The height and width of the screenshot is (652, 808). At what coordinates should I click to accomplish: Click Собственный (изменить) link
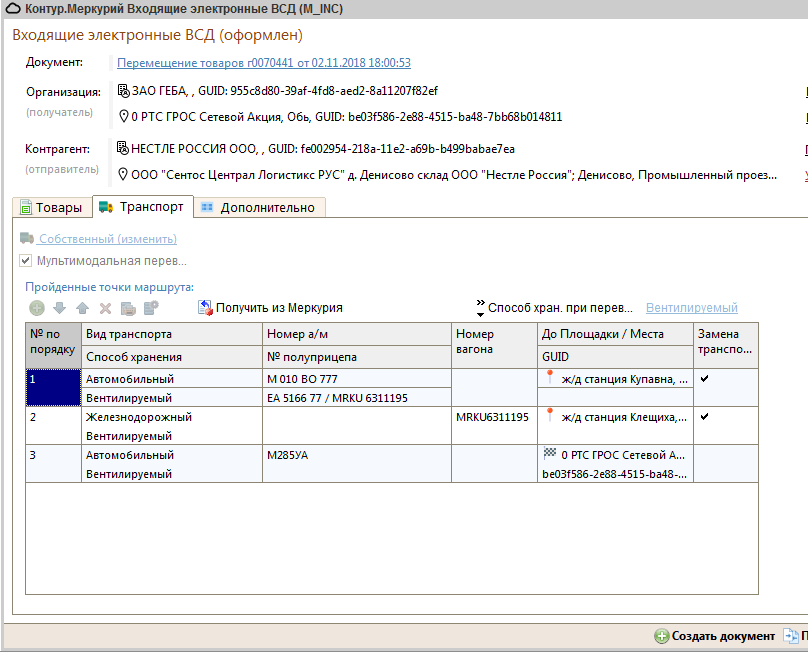pos(108,239)
